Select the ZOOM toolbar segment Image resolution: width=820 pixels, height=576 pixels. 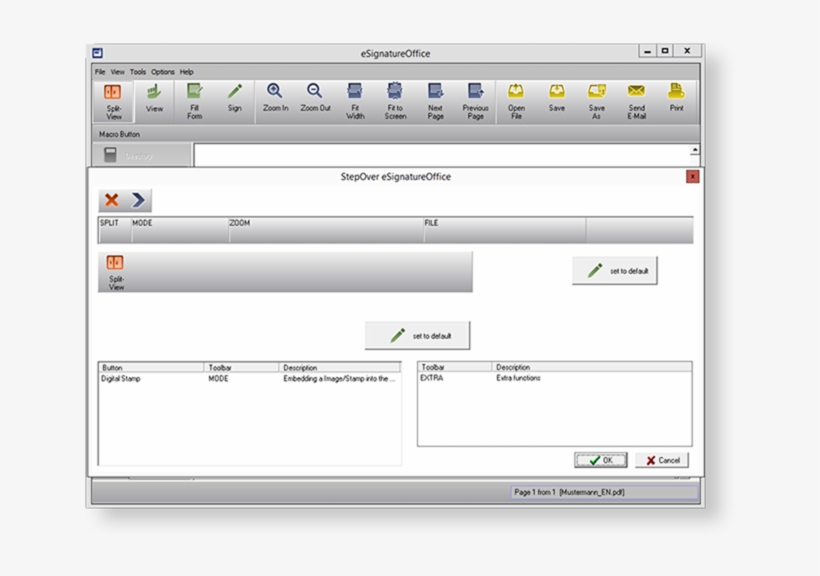click(326, 230)
